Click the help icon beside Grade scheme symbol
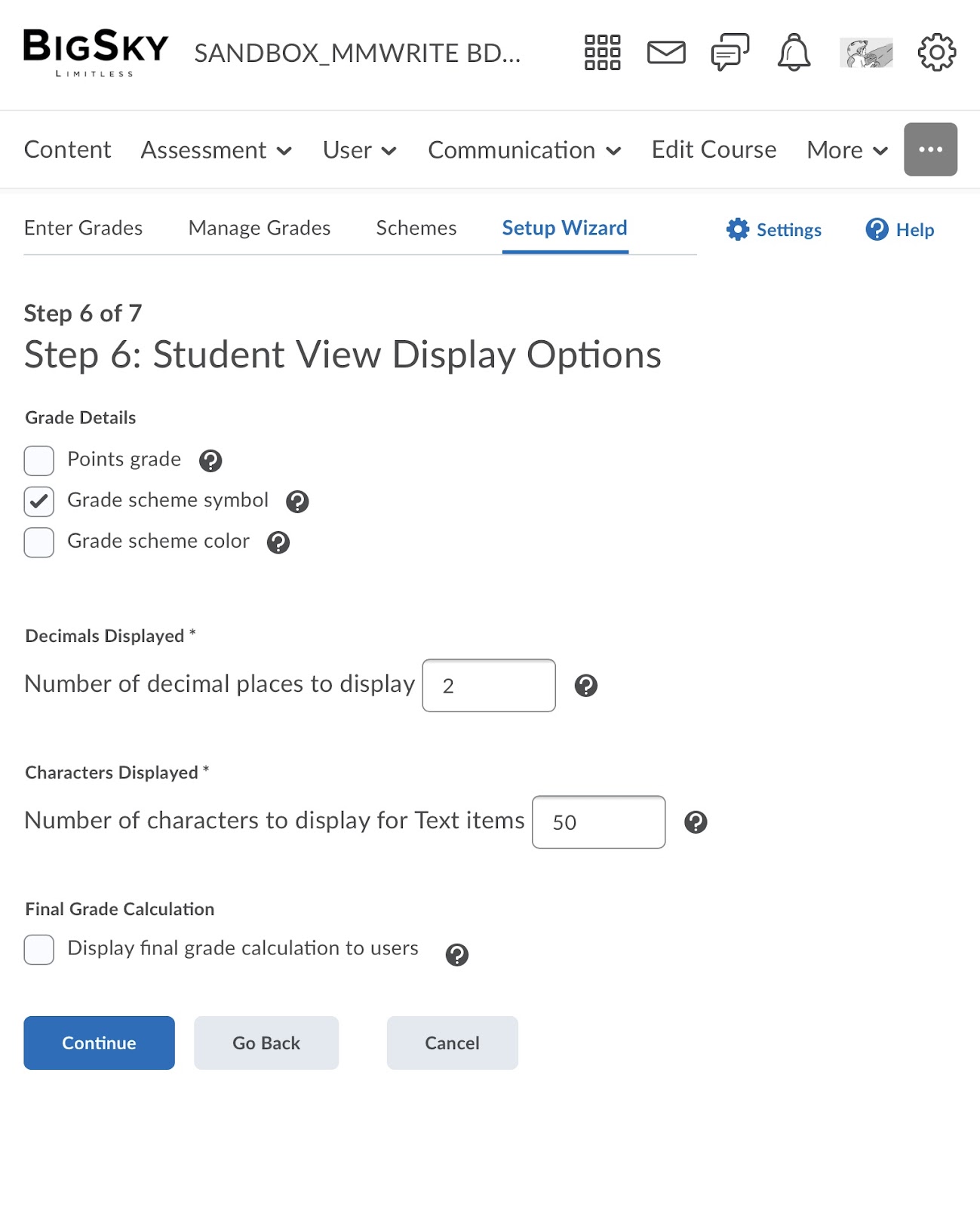 tap(297, 502)
